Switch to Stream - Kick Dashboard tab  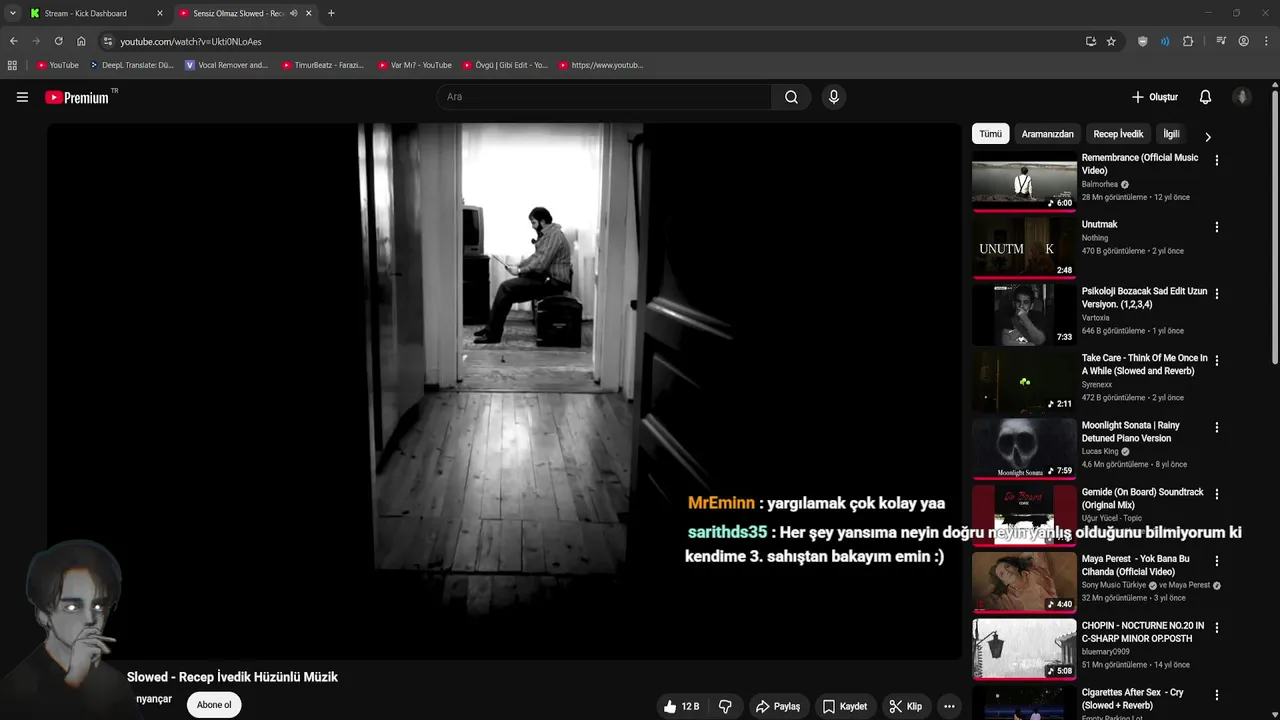click(x=85, y=13)
